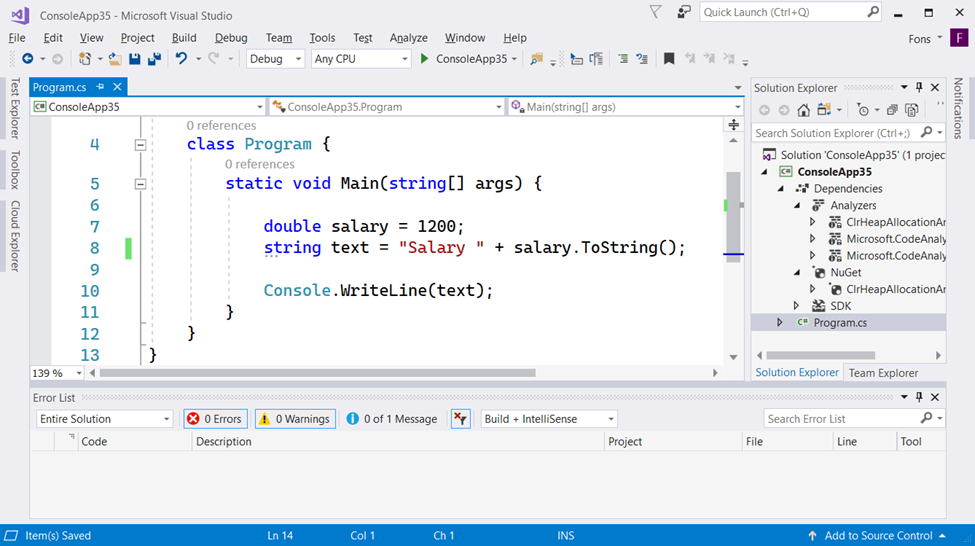Open the Test Explorer side tab
The height and width of the screenshot is (546, 975).
(x=15, y=108)
